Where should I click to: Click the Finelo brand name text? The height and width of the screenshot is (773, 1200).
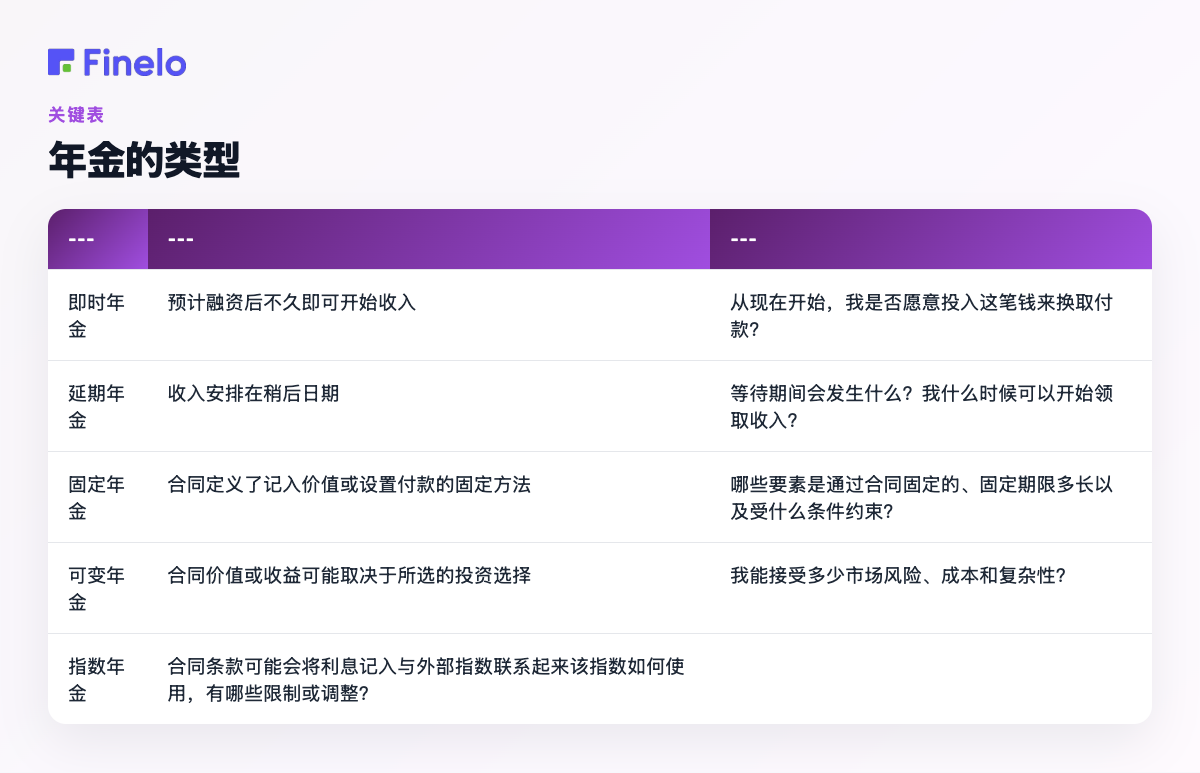[x=135, y=62]
